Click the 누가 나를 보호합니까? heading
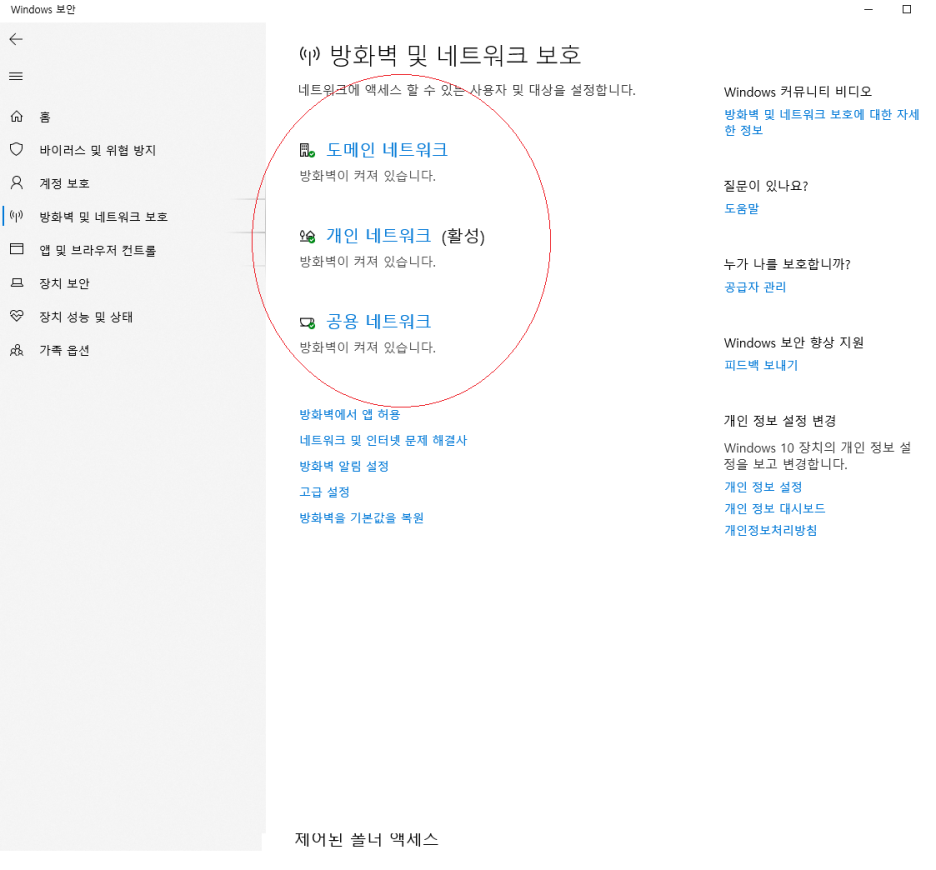The image size is (936, 870). pyautogui.click(x=787, y=264)
